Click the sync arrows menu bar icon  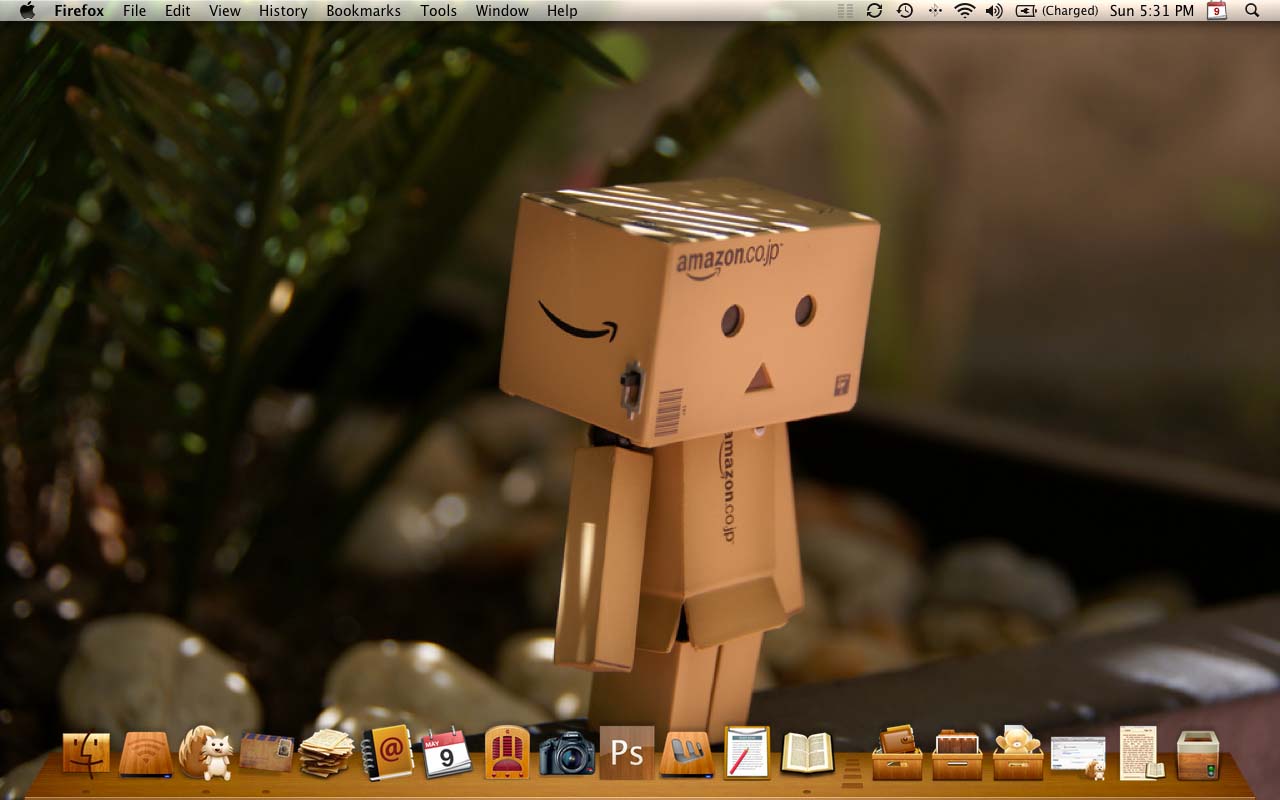[x=874, y=10]
